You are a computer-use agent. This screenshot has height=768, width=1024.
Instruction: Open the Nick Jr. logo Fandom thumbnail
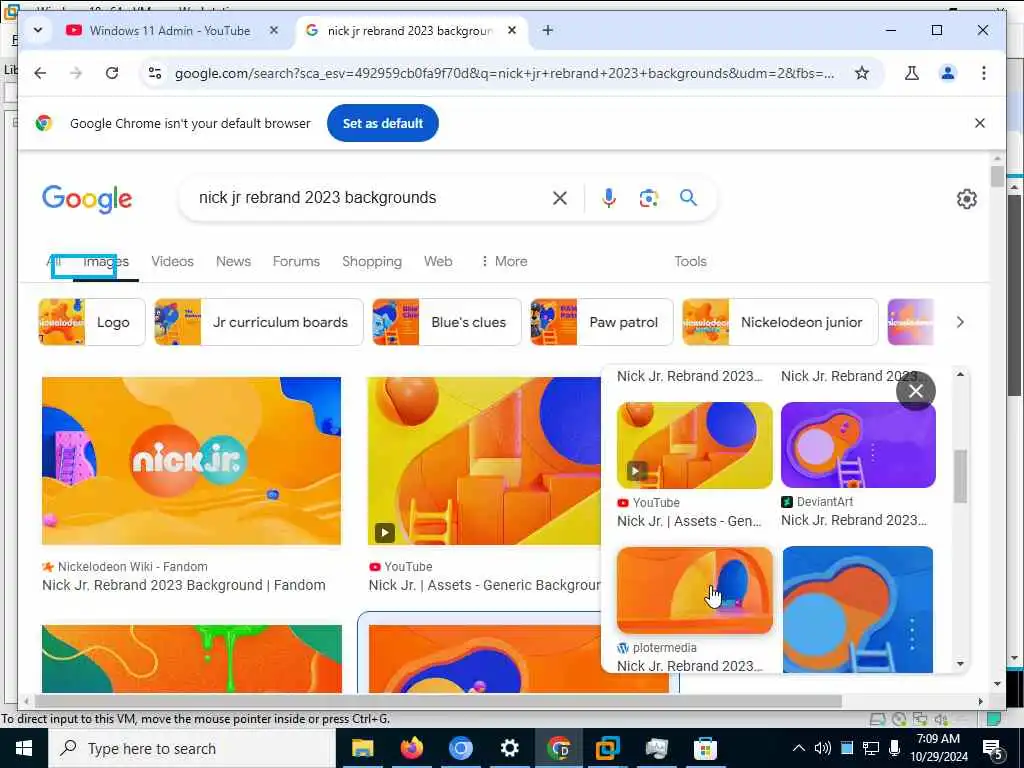(191, 461)
